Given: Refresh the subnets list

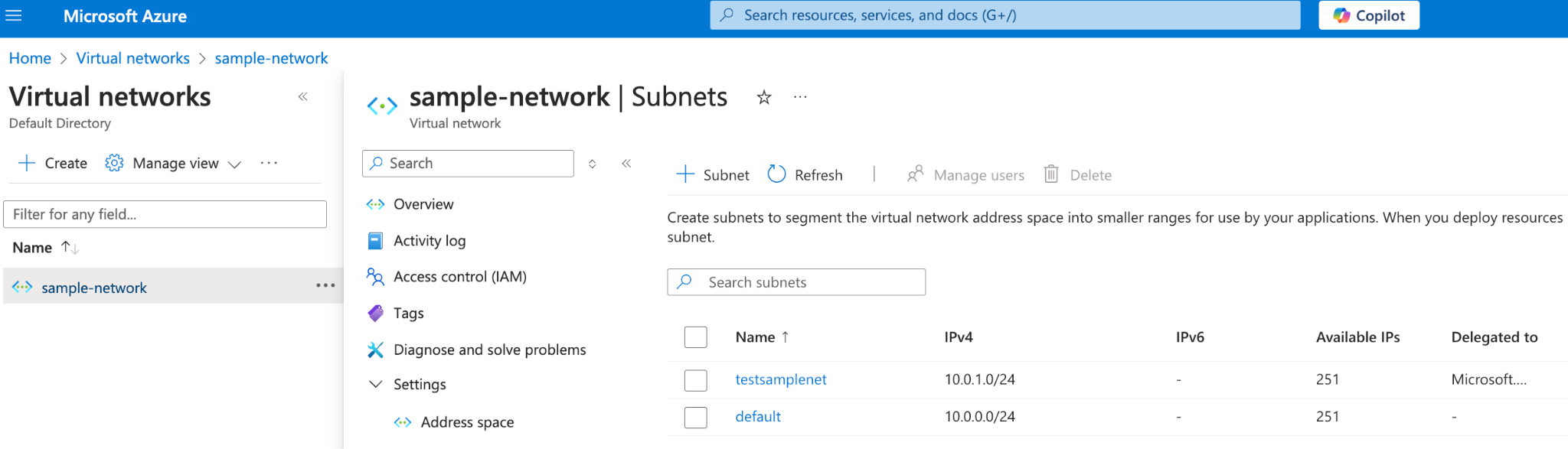Looking at the screenshot, I should click(x=805, y=174).
